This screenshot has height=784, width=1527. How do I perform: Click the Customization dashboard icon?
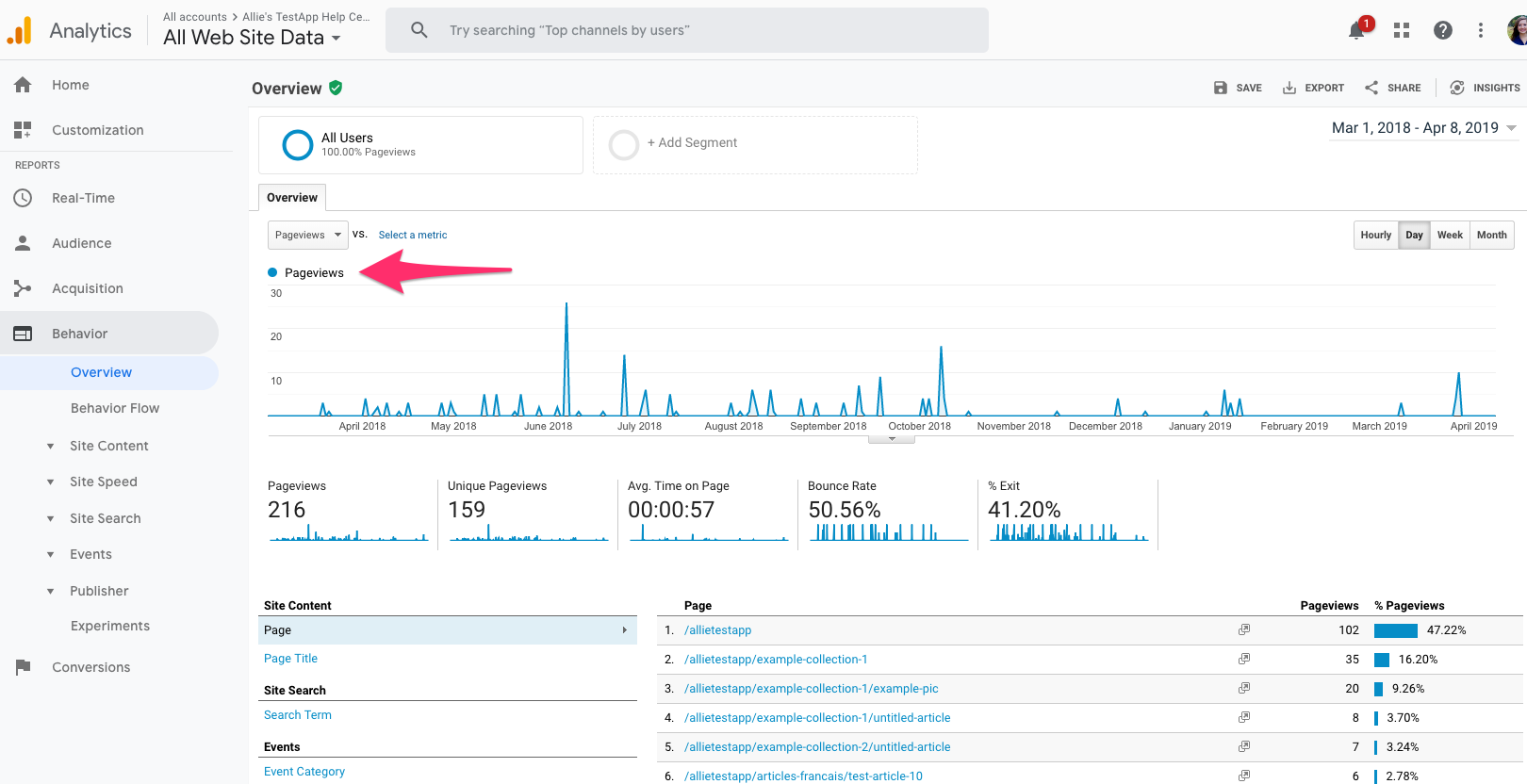click(23, 130)
